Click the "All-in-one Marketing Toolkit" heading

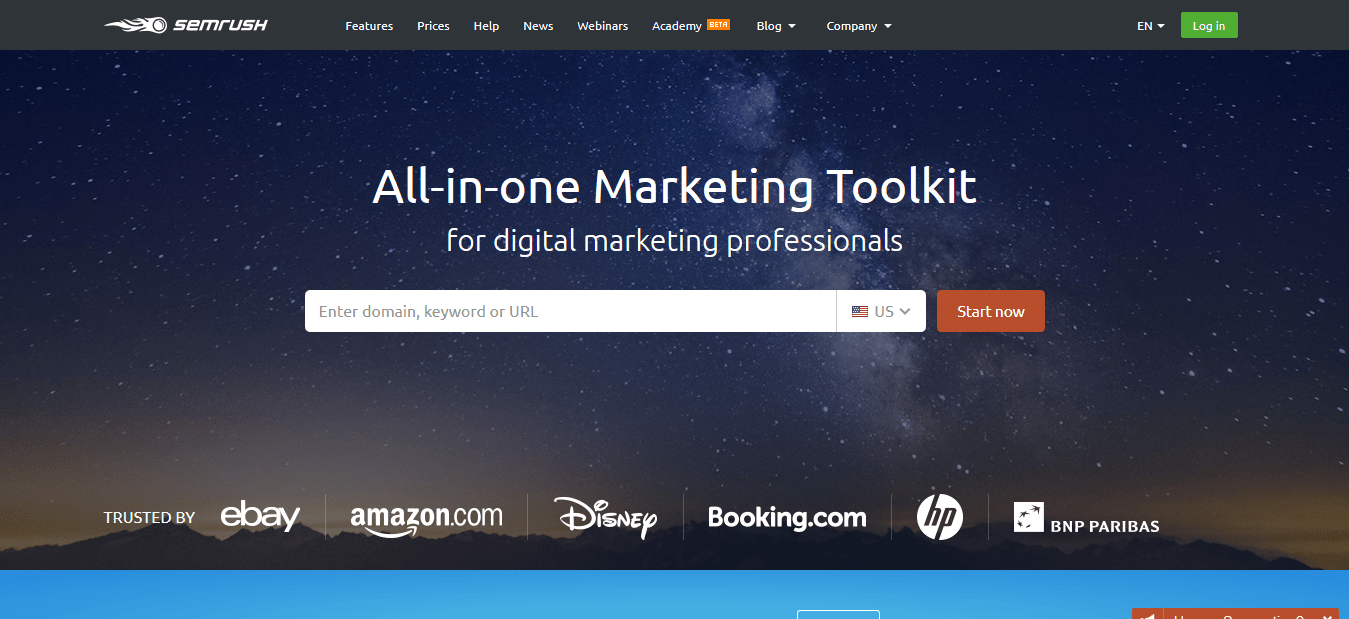[674, 187]
